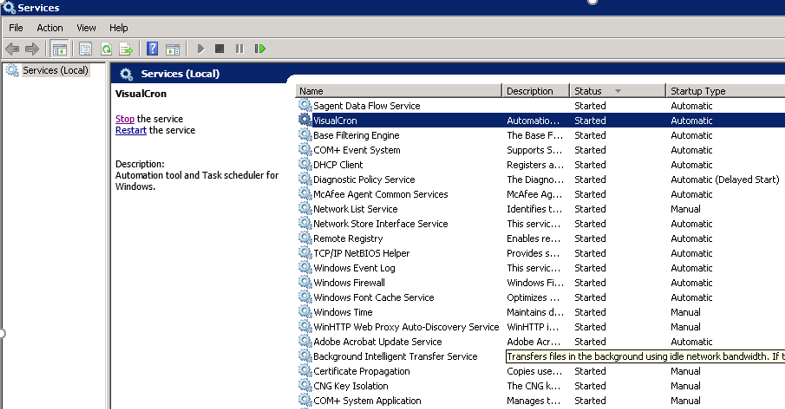Sort list by Startup Type column header
The height and width of the screenshot is (409, 785).
[700, 91]
